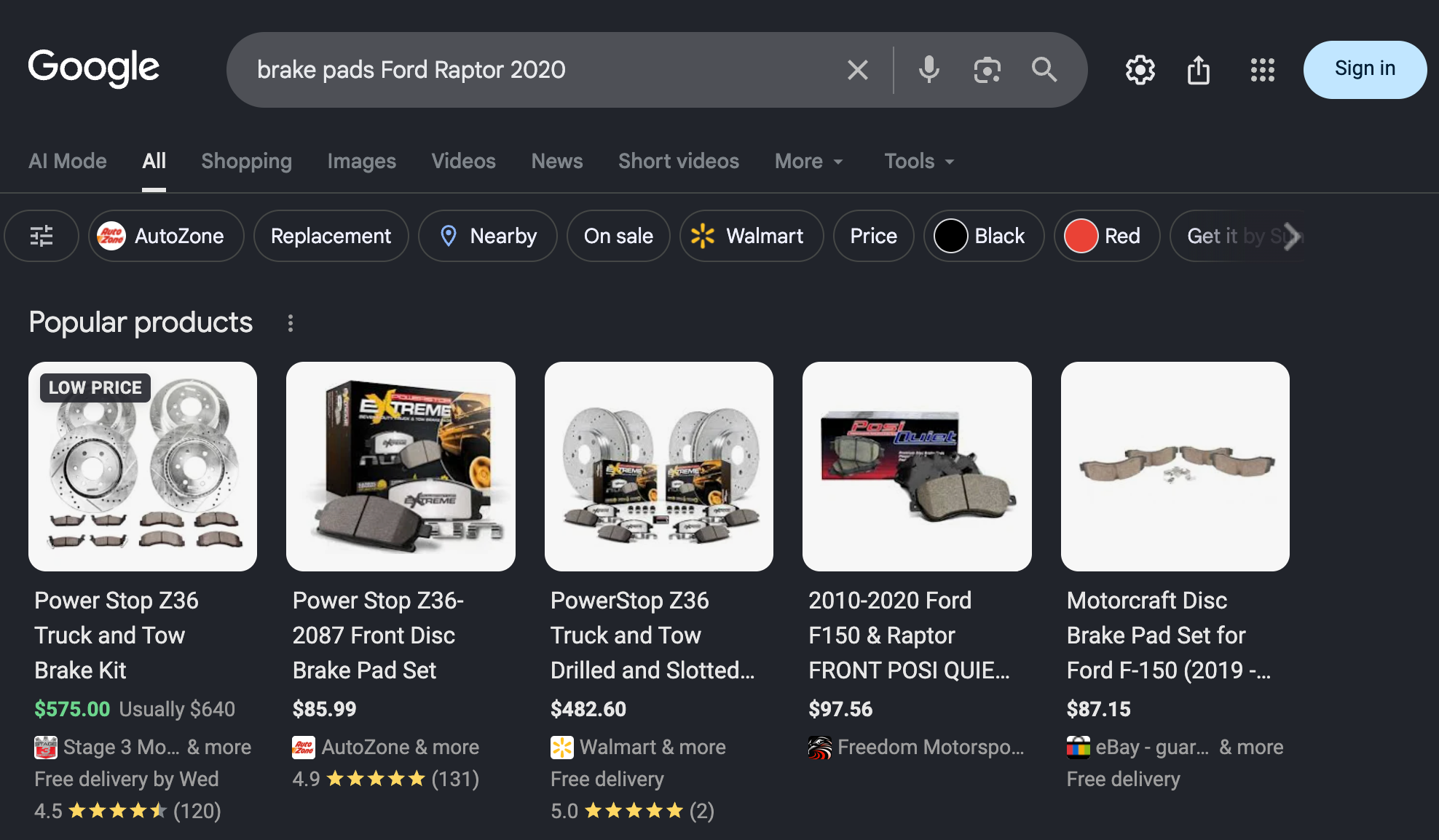Image resolution: width=1439 pixels, height=840 pixels.
Task: Apply the AutoZone filter chip
Action: coord(166,236)
